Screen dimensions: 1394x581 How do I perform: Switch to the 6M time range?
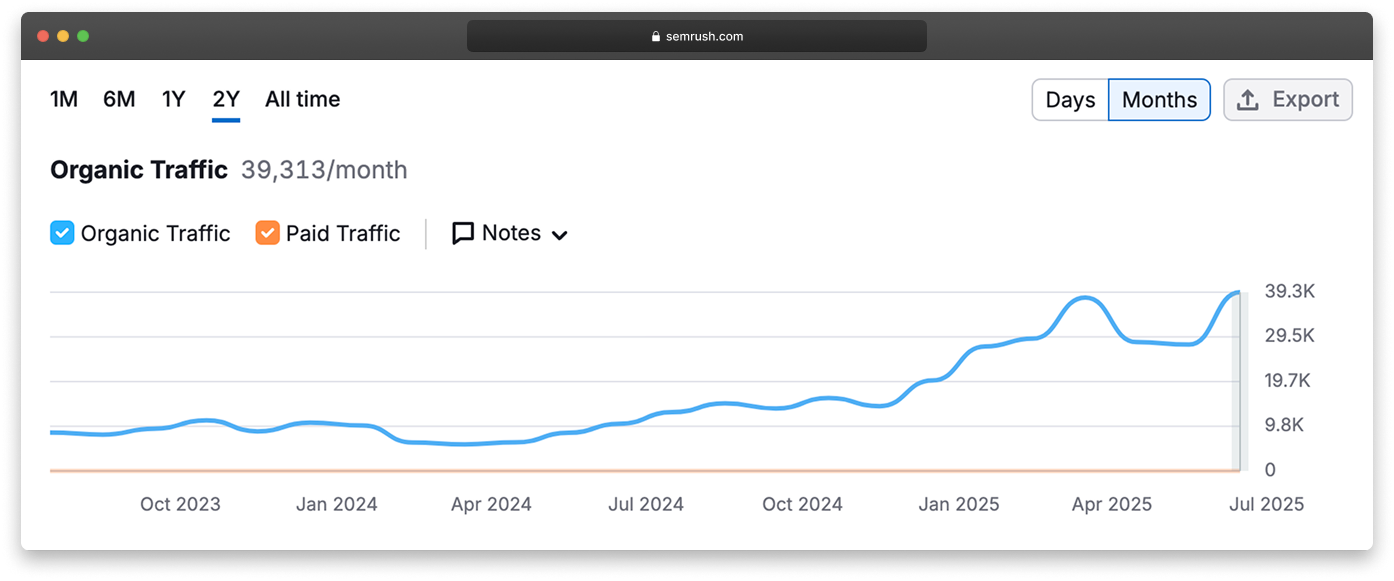[x=119, y=99]
